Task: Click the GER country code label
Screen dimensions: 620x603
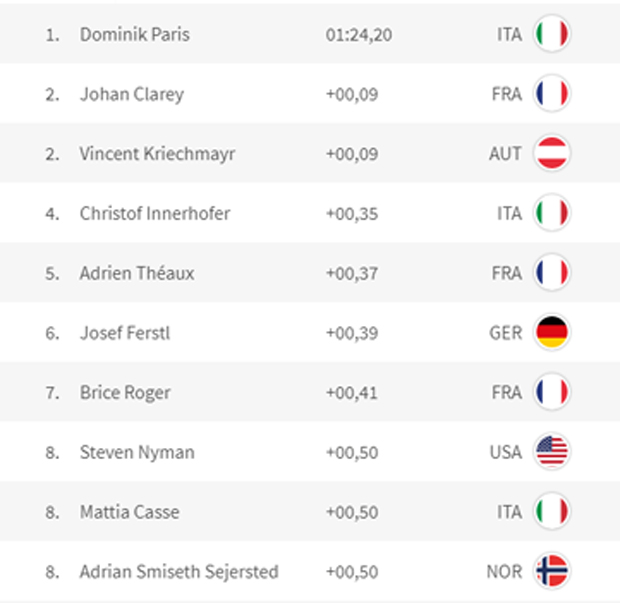Action: point(506,333)
